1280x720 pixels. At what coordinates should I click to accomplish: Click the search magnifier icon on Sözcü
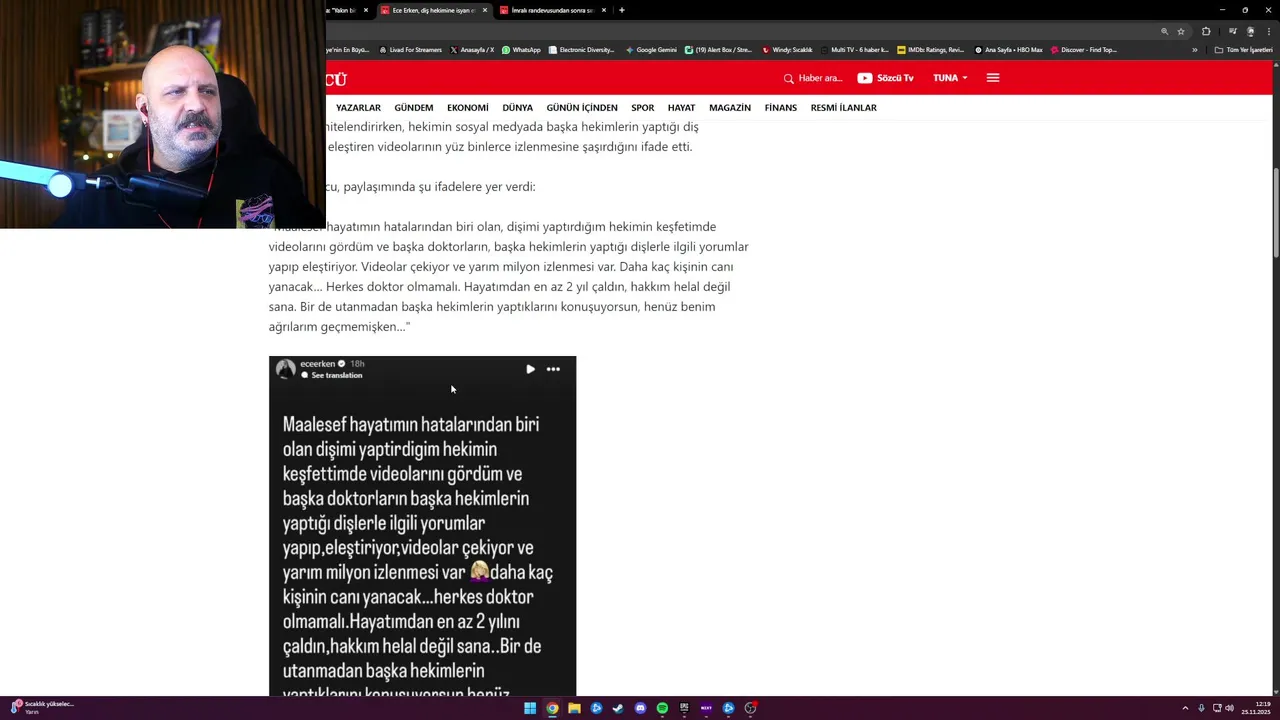[x=789, y=78]
